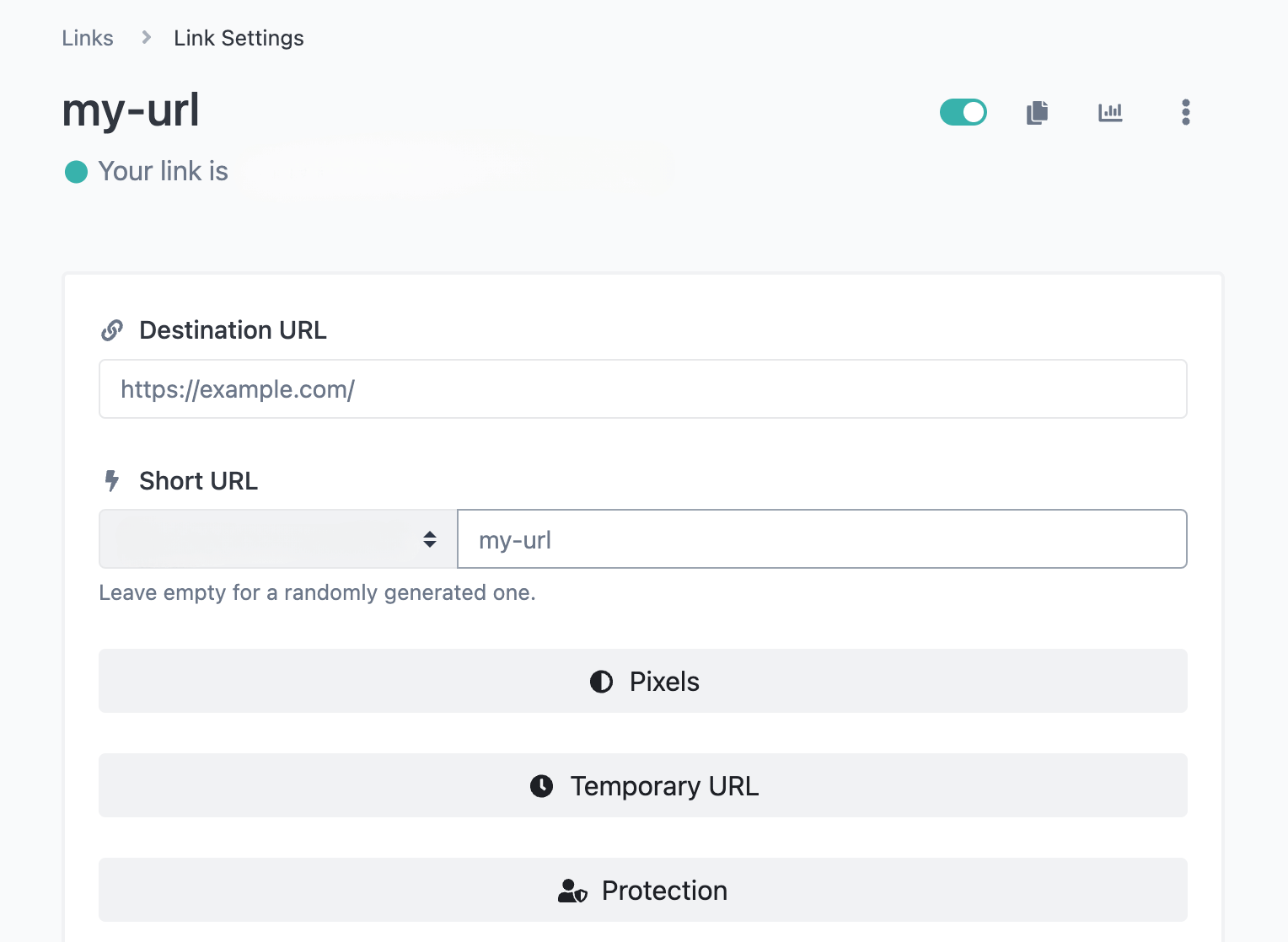This screenshot has height=942, width=1288.
Task: Click the clock icon for Temporary URL
Action: click(x=541, y=786)
